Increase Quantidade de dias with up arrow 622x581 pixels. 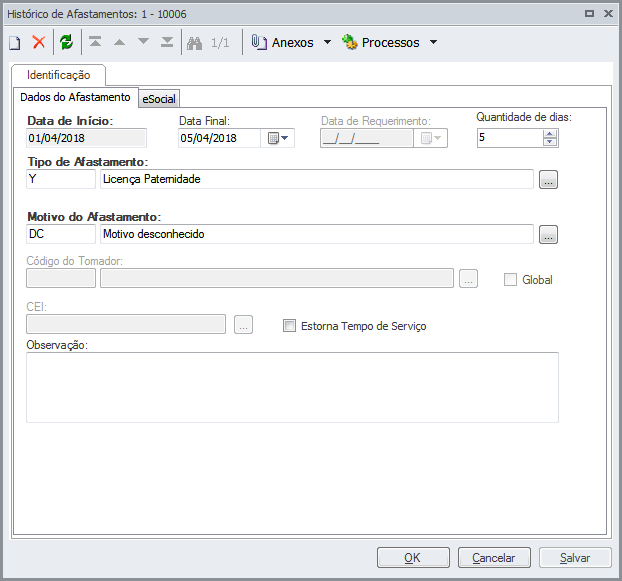(x=550, y=134)
